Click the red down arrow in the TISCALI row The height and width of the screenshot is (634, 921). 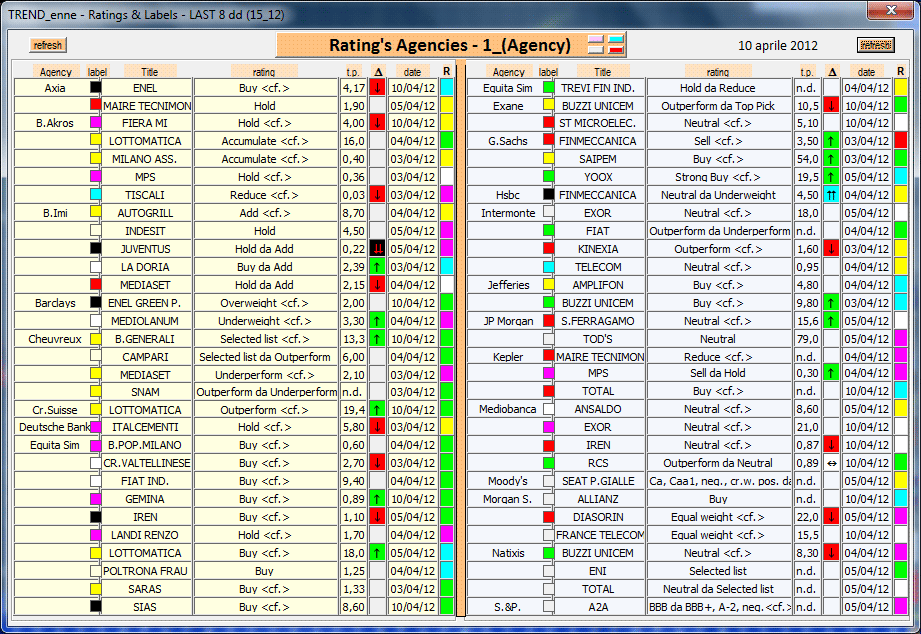click(x=377, y=194)
